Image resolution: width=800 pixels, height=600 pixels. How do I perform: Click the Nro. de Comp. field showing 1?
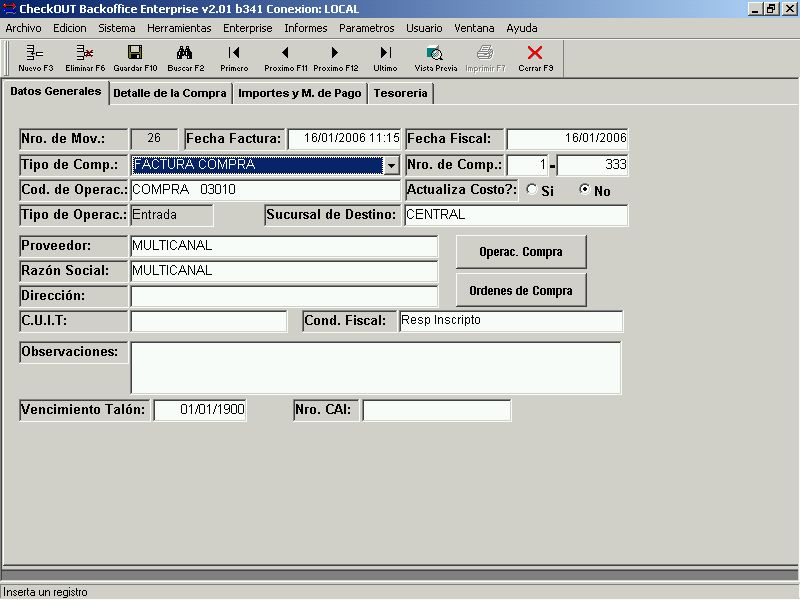coord(527,165)
